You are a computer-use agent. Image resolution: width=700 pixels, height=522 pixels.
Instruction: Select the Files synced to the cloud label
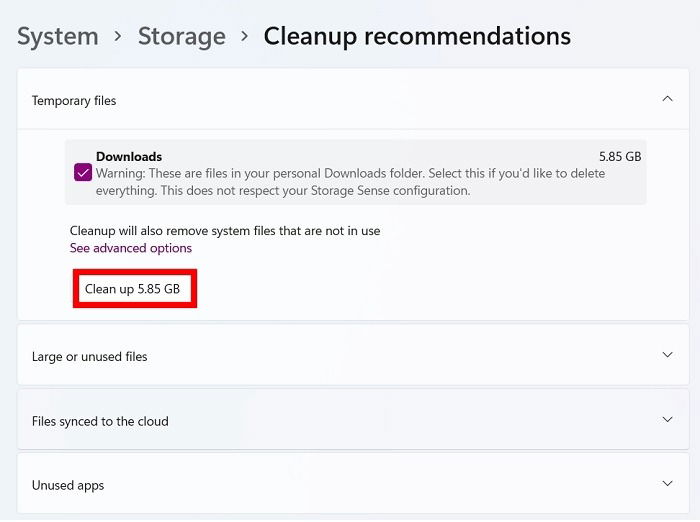pyautogui.click(x=100, y=422)
